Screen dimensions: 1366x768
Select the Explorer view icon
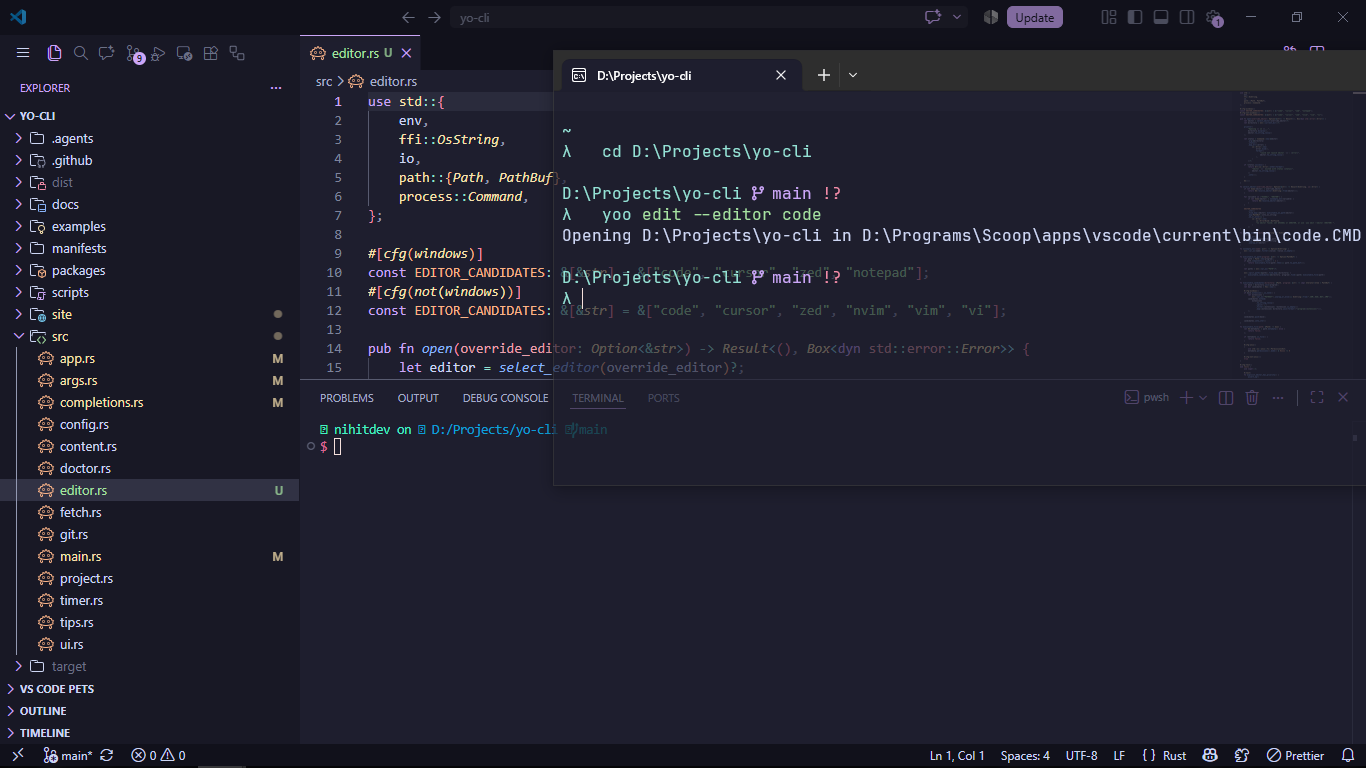tap(54, 53)
